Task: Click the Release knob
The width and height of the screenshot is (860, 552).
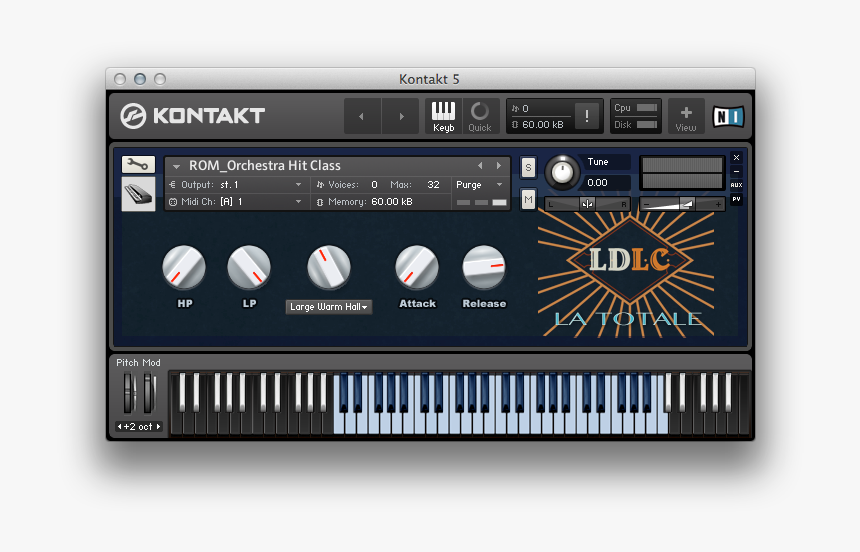Action: point(484,267)
